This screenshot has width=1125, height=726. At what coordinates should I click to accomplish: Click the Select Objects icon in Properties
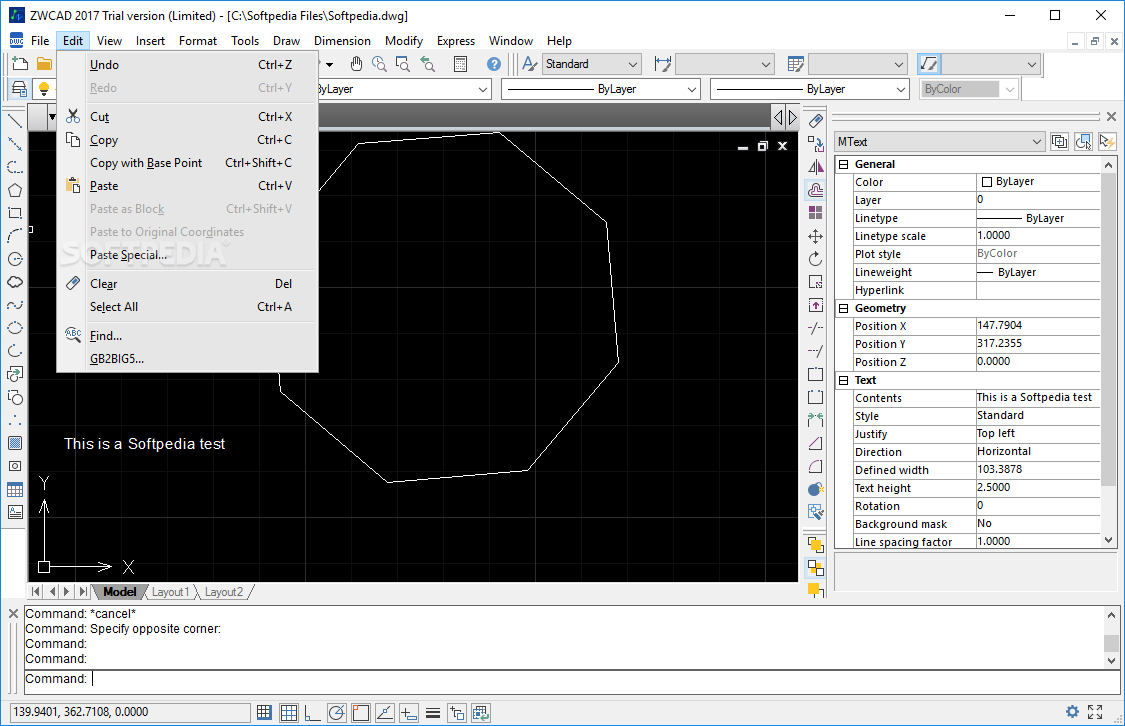pos(1083,141)
